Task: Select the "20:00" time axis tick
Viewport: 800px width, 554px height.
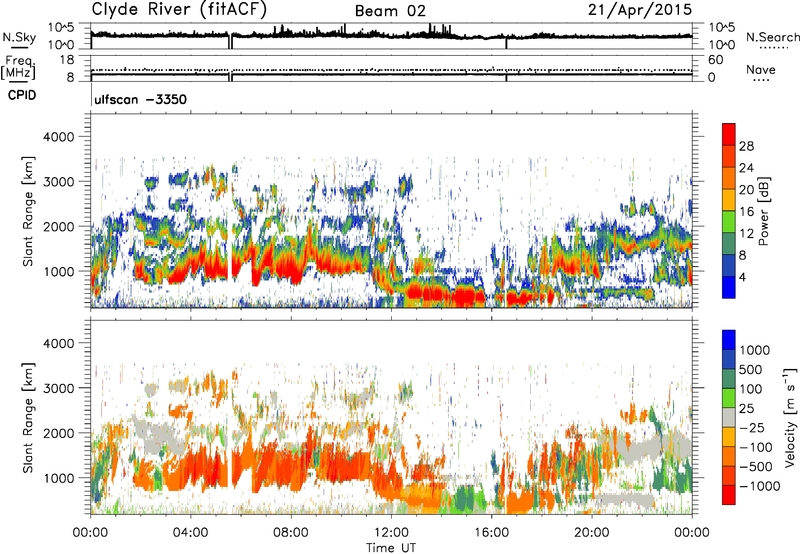Action: pyautogui.click(x=592, y=533)
